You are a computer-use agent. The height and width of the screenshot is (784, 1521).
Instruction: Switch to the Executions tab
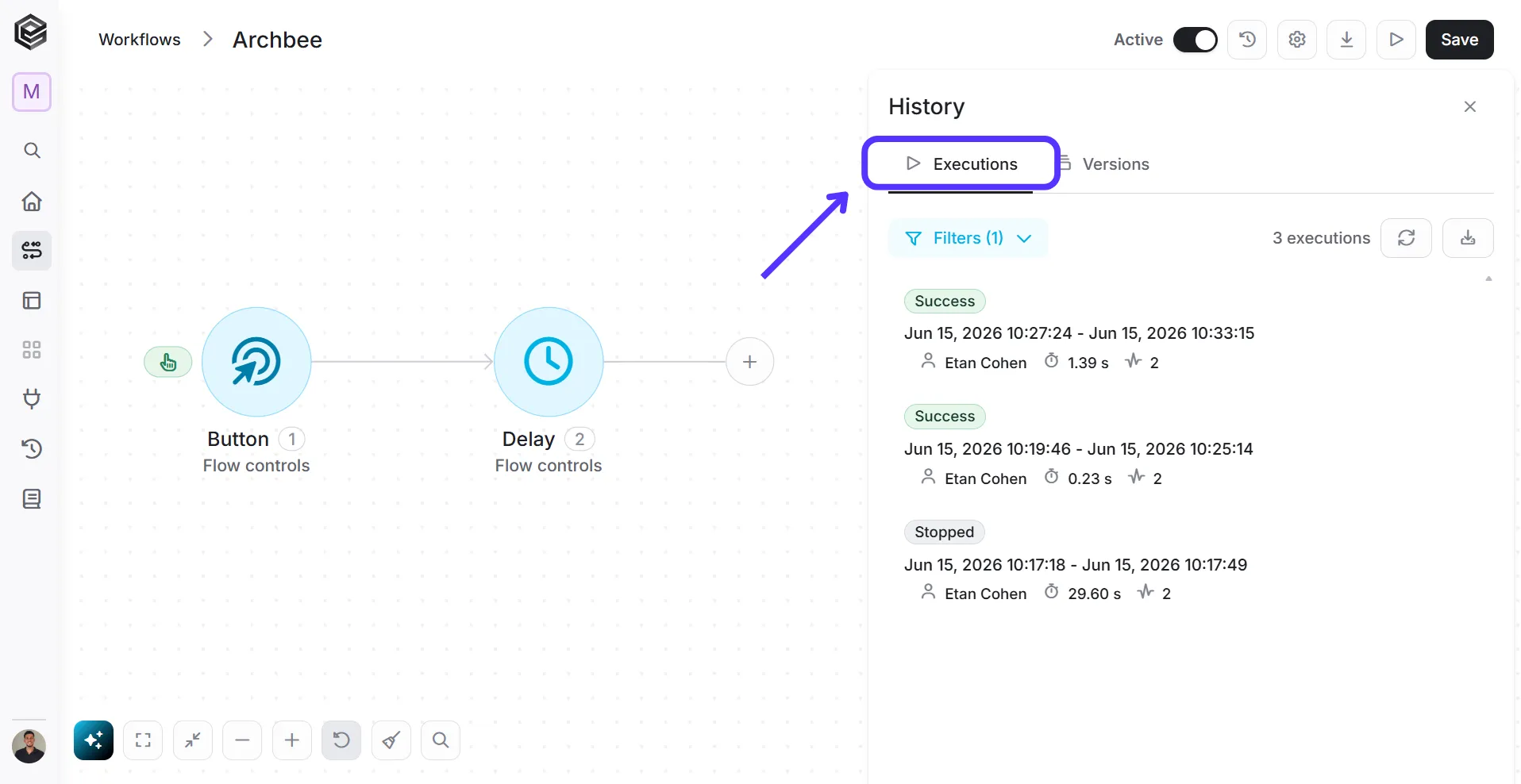coord(961,164)
